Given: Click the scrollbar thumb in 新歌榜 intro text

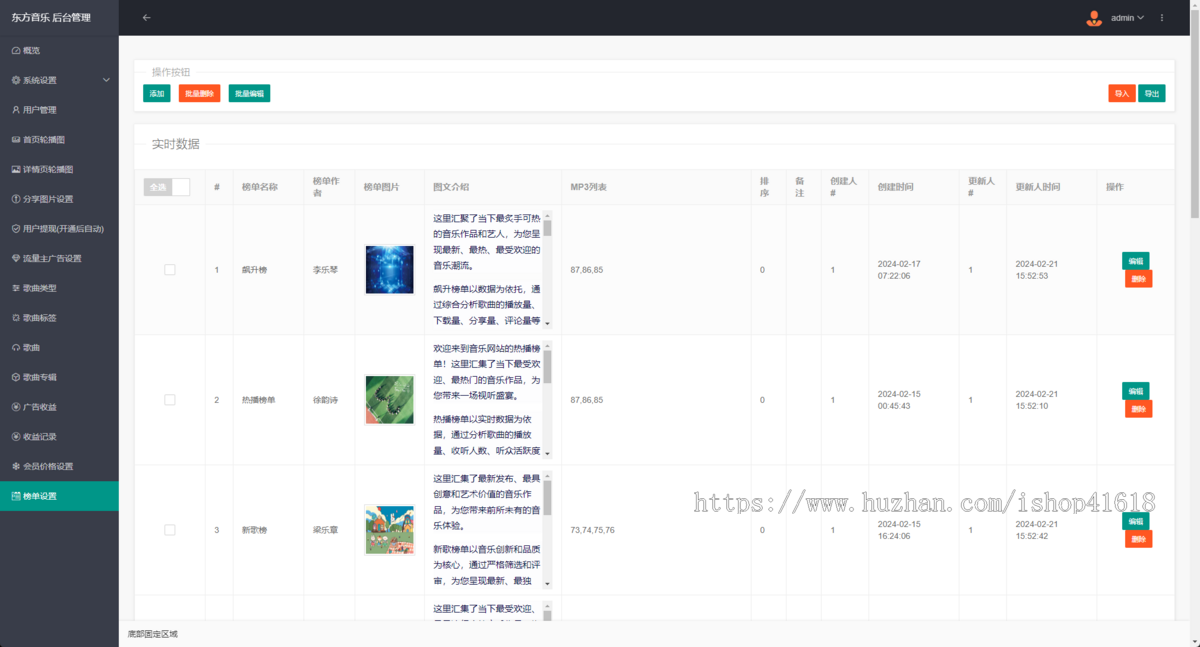Looking at the screenshot, I should 547,497.
